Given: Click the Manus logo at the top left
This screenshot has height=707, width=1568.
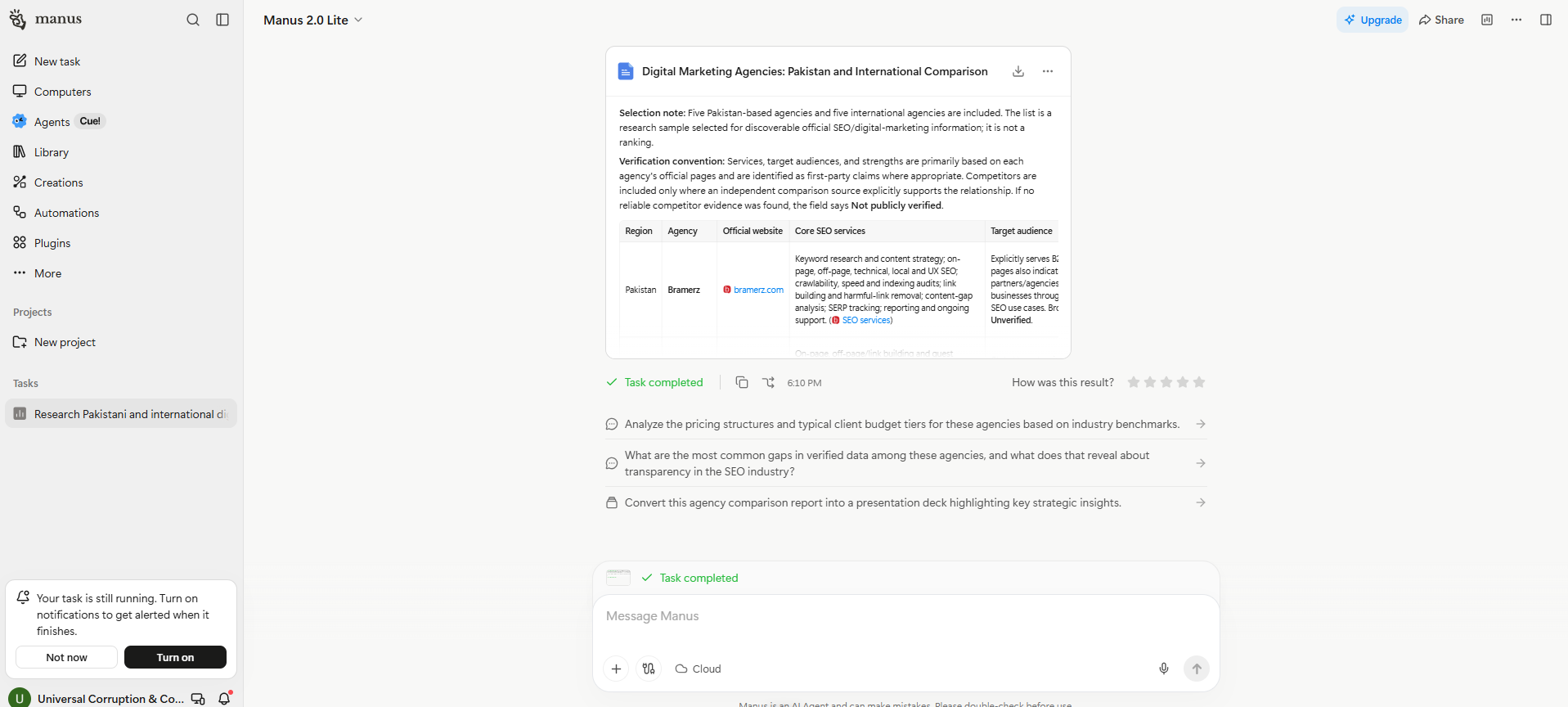Looking at the screenshot, I should tap(46, 19).
